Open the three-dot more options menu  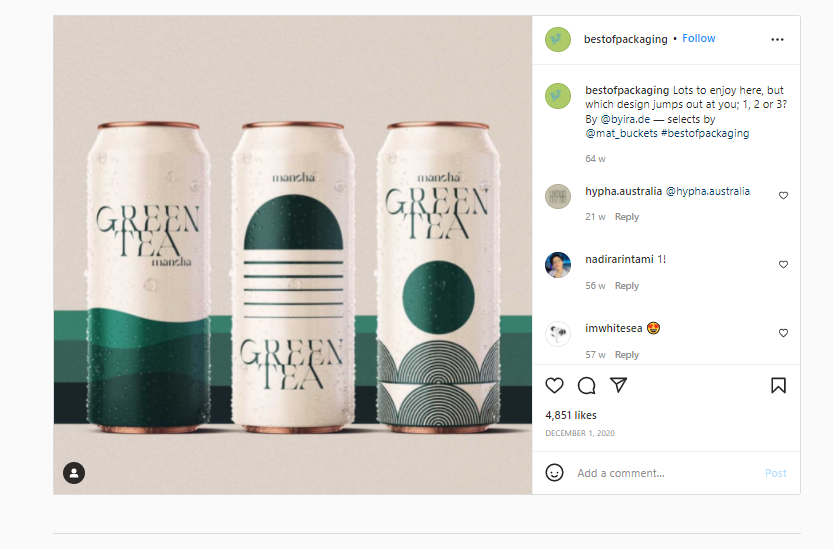tap(778, 39)
